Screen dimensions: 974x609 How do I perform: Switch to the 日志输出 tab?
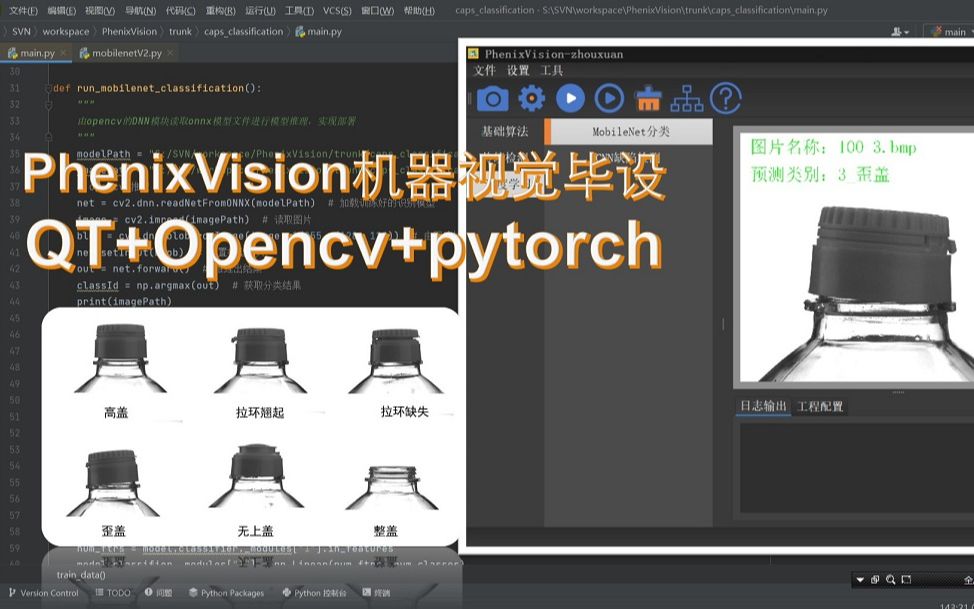pyautogui.click(x=763, y=406)
